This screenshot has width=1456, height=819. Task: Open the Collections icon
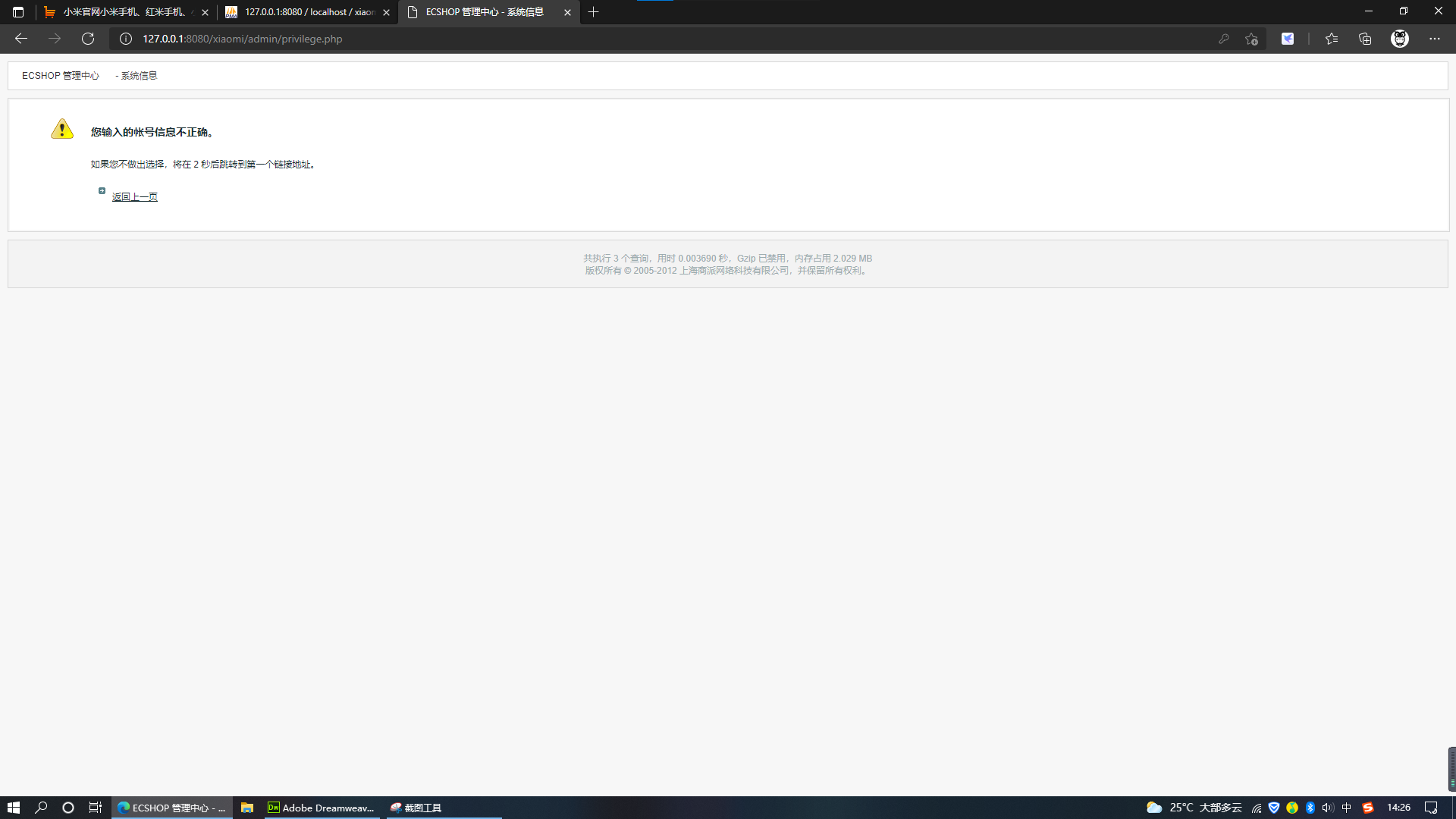click(1365, 39)
